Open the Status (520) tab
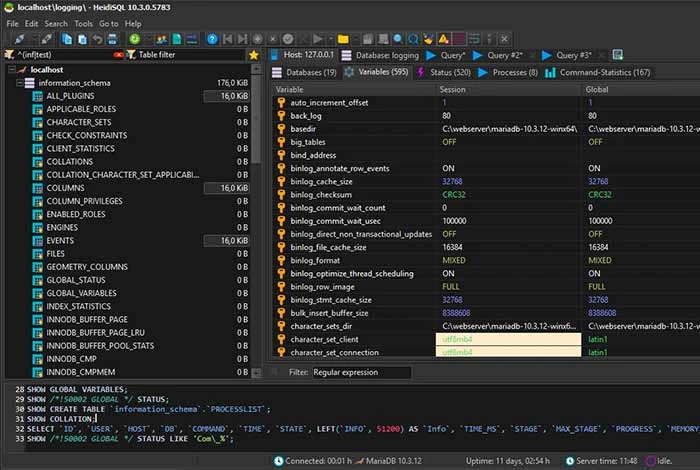 click(444, 72)
